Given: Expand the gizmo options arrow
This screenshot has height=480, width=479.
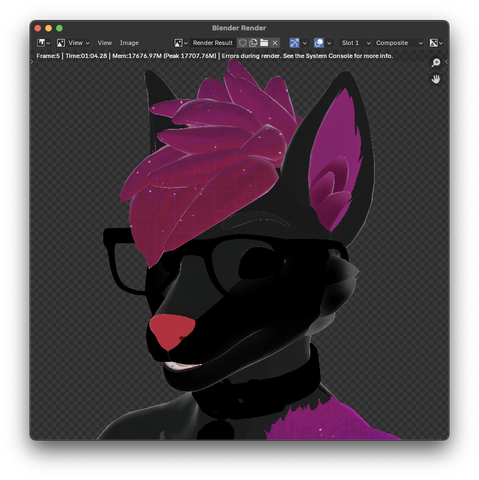Looking at the screenshot, I should coord(305,43).
